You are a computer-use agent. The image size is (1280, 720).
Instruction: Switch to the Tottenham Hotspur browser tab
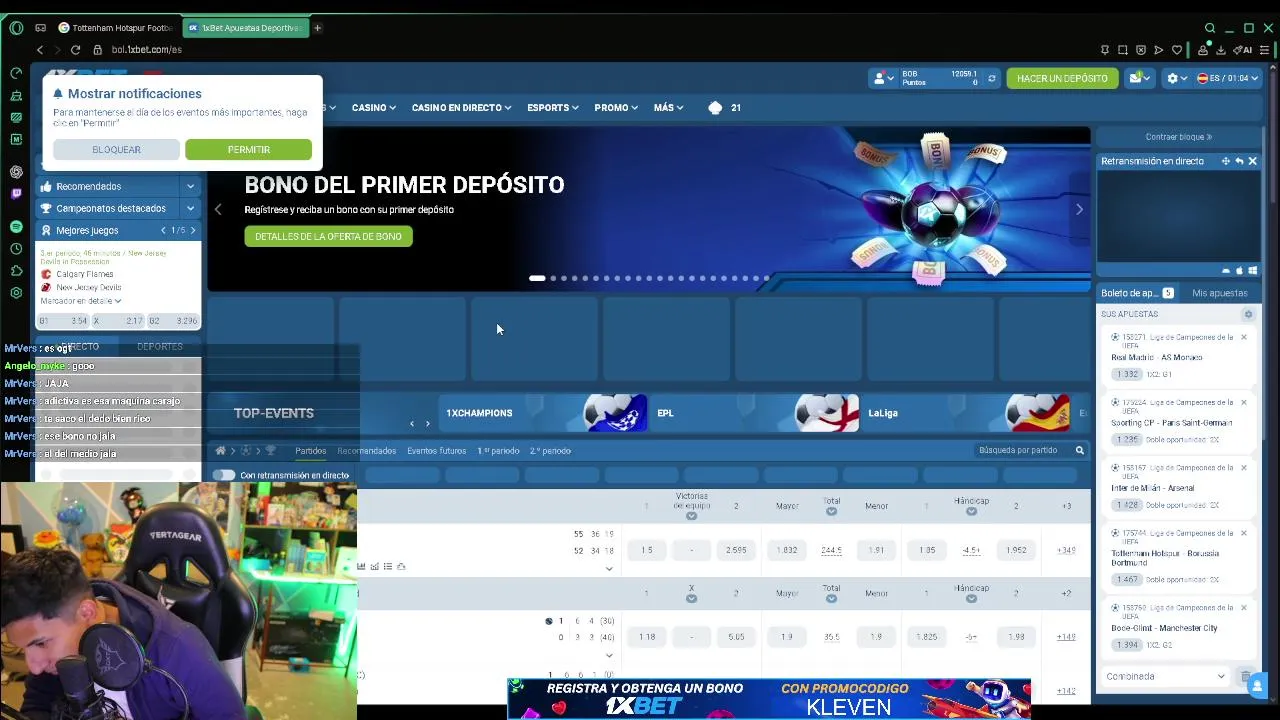tap(116, 28)
